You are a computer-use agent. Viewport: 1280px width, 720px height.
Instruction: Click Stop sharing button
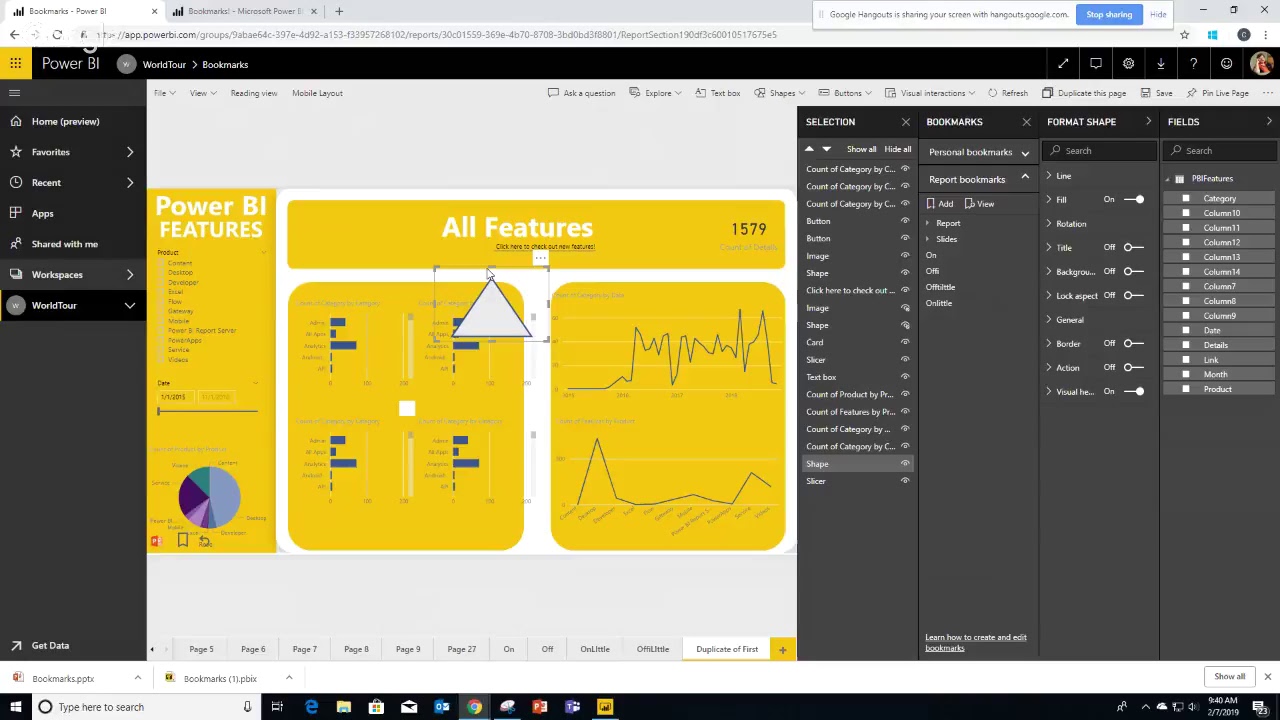point(1109,14)
